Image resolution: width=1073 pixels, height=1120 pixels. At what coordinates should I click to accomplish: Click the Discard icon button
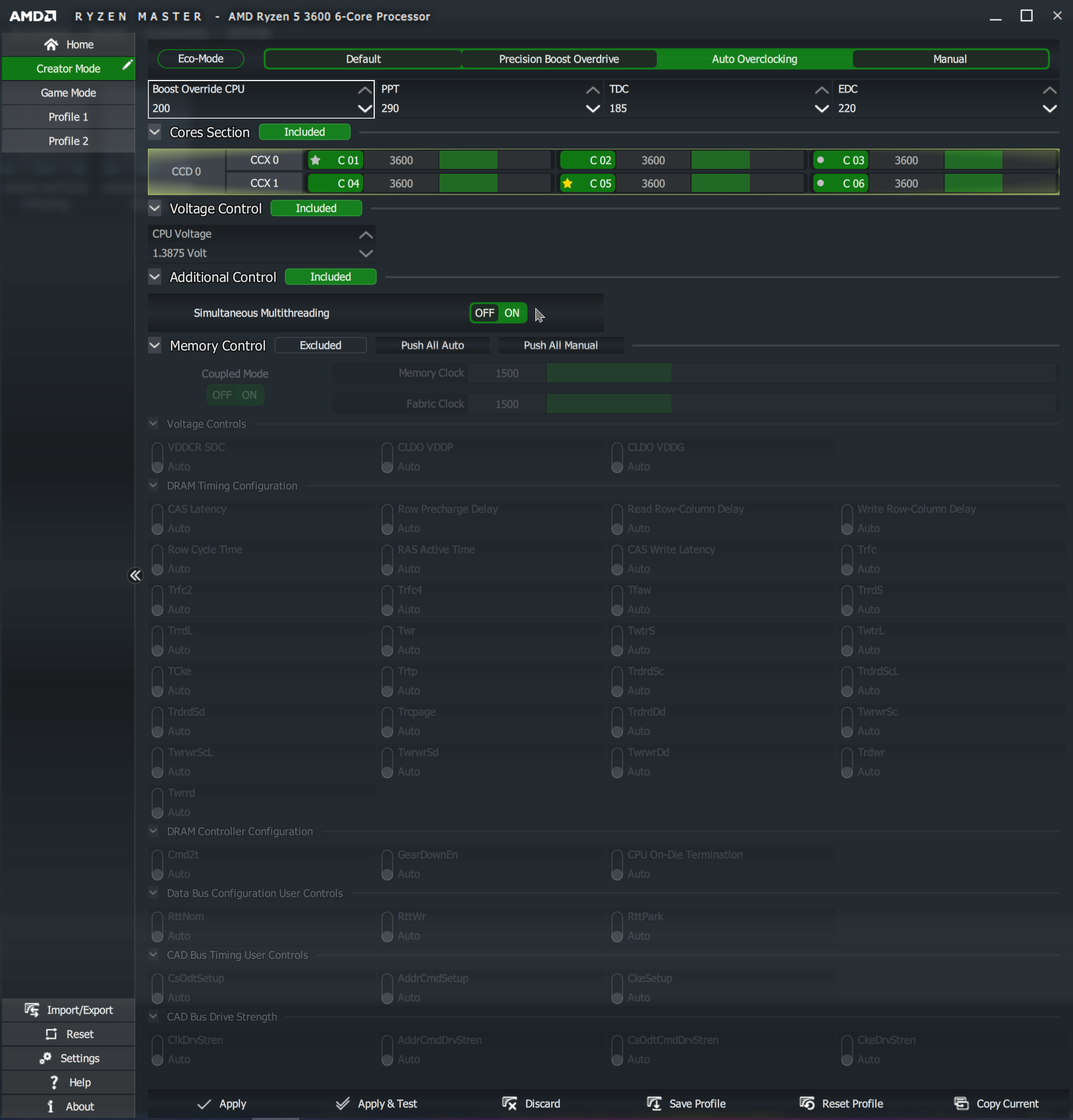509,1103
